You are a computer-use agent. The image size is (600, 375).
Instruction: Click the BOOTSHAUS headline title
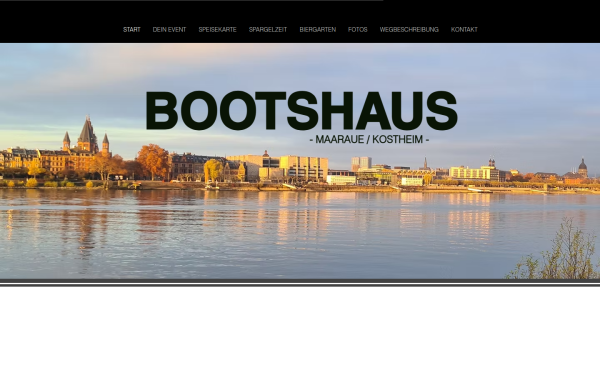pos(301,111)
